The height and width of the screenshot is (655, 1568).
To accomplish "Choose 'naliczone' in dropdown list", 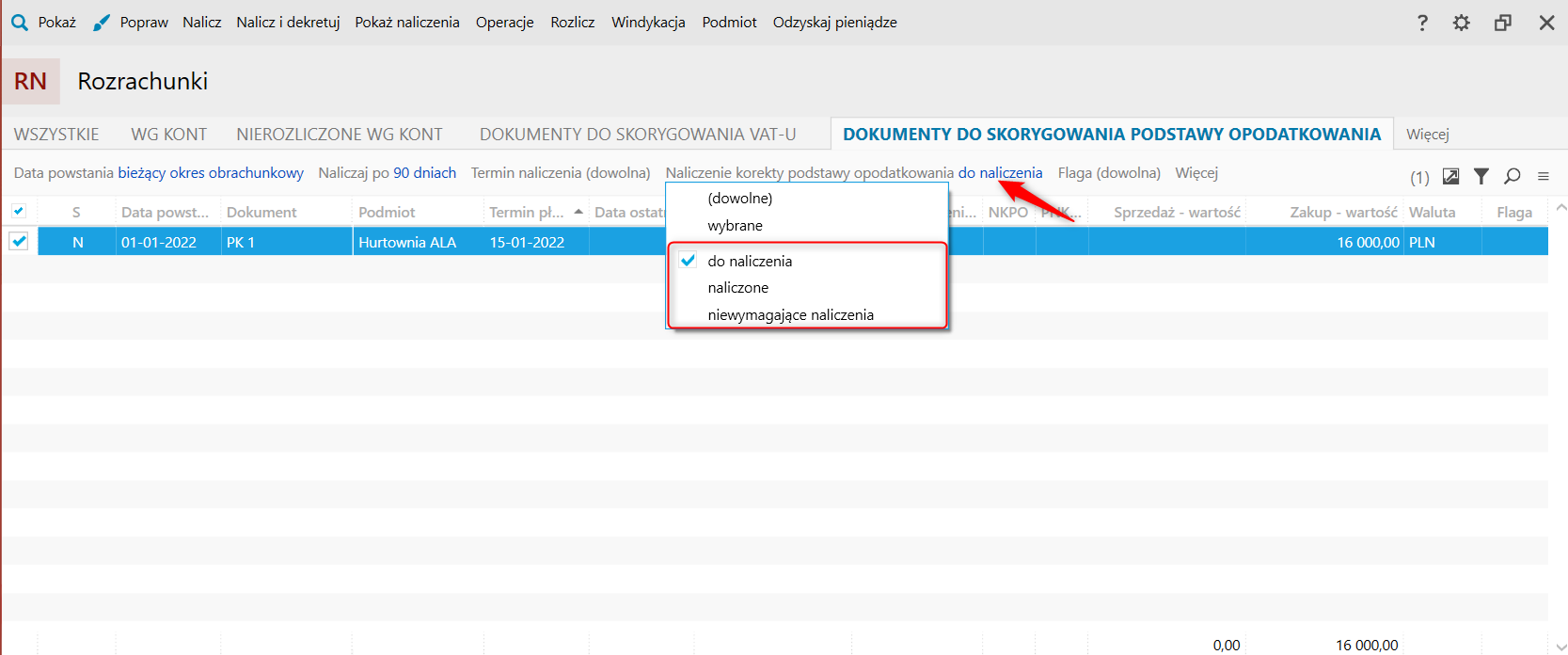I will pyautogui.click(x=738, y=288).
